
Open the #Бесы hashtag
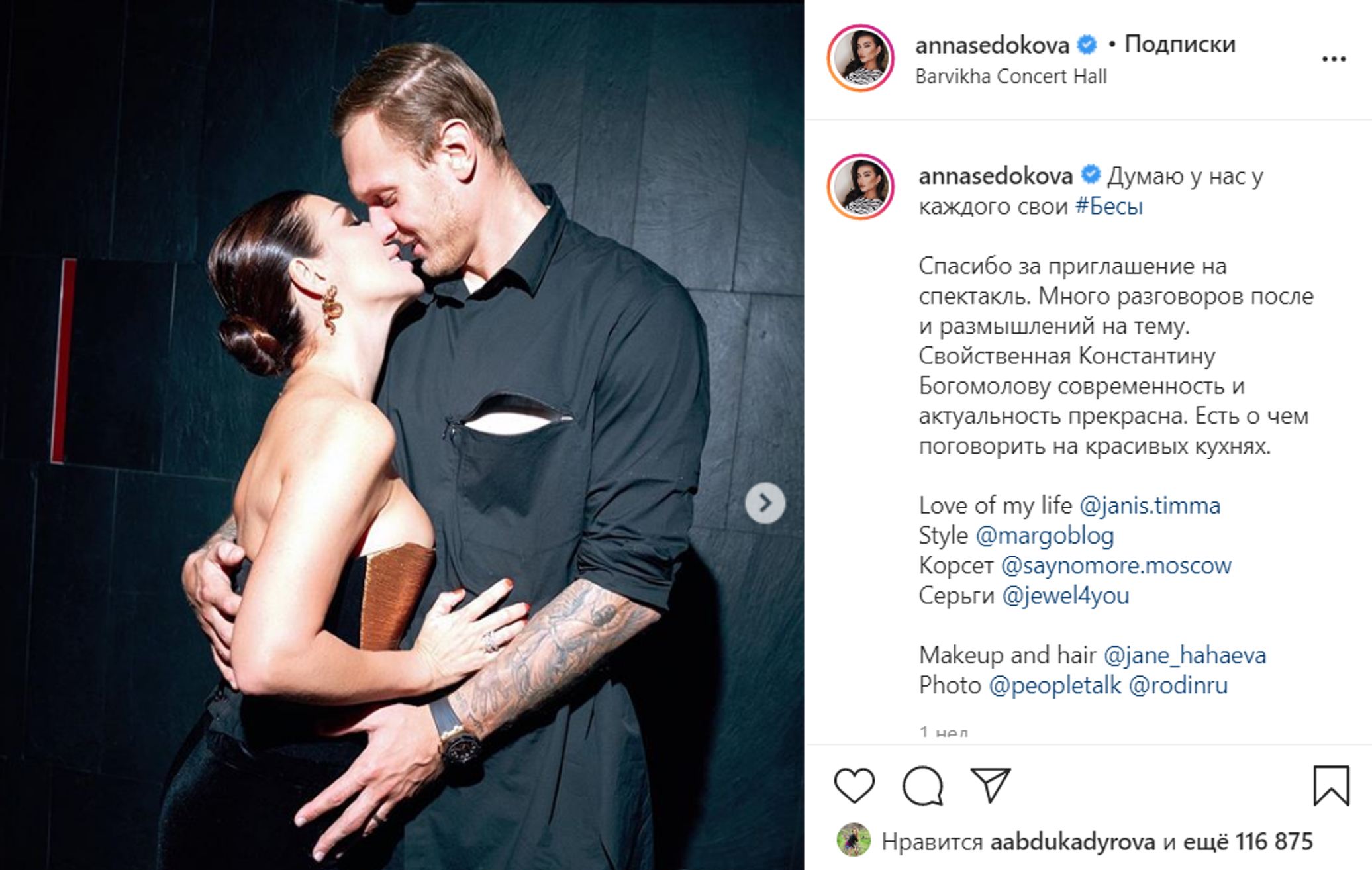(x=1109, y=206)
